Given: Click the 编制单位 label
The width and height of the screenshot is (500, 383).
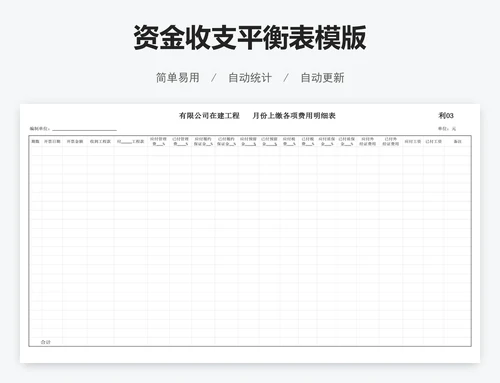Looking at the screenshot, I should coord(40,128).
